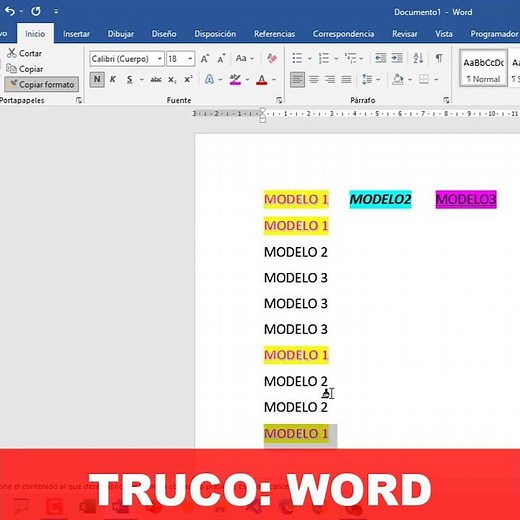Decrease font size with shrink icon
The image size is (520, 520).
221,59
